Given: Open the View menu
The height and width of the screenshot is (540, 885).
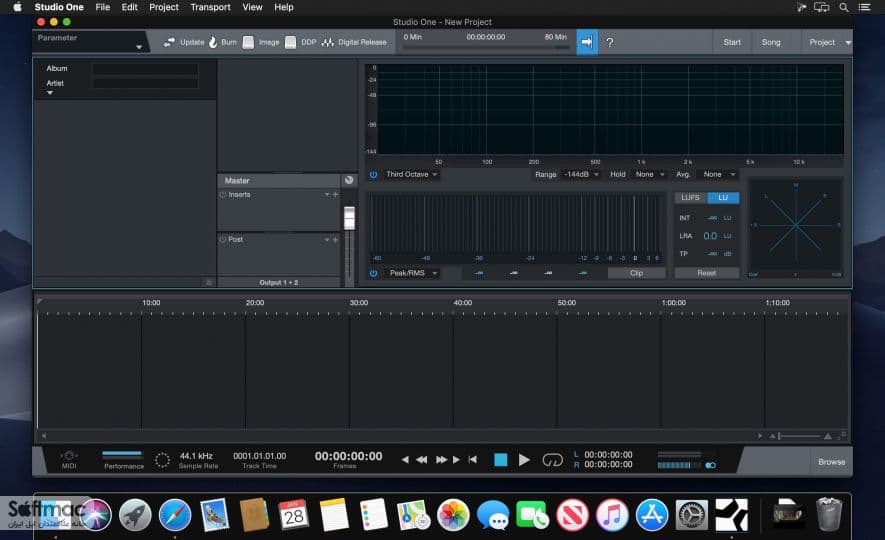Looking at the screenshot, I should 252,7.
